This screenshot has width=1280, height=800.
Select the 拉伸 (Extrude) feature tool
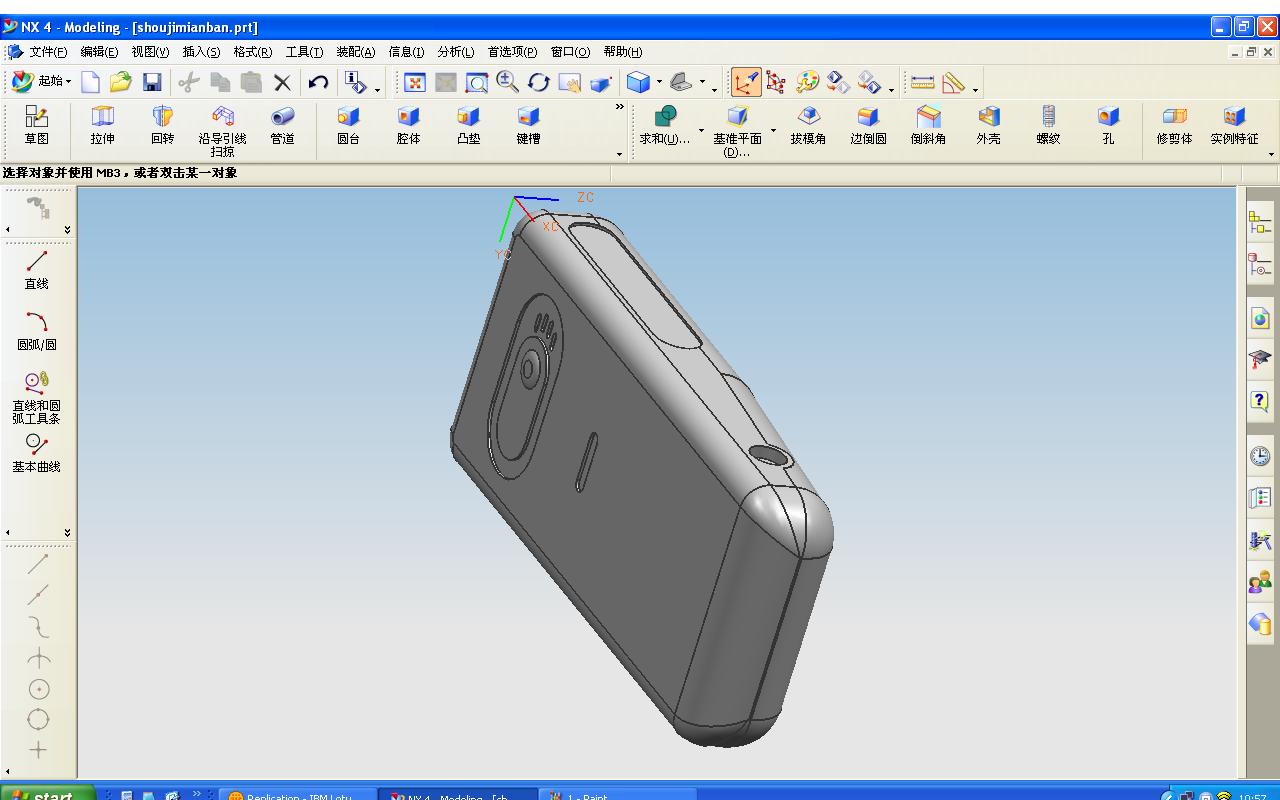tap(102, 127)
